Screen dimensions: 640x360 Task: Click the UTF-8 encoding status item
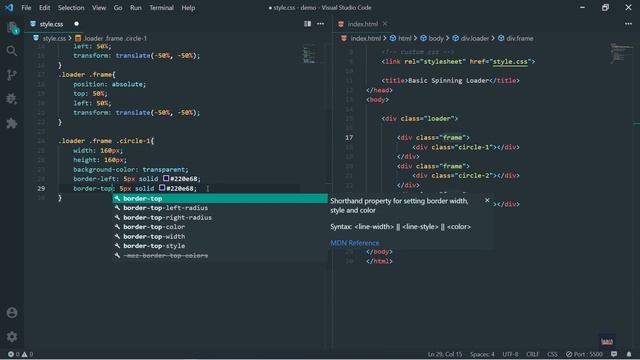[510, 354]
